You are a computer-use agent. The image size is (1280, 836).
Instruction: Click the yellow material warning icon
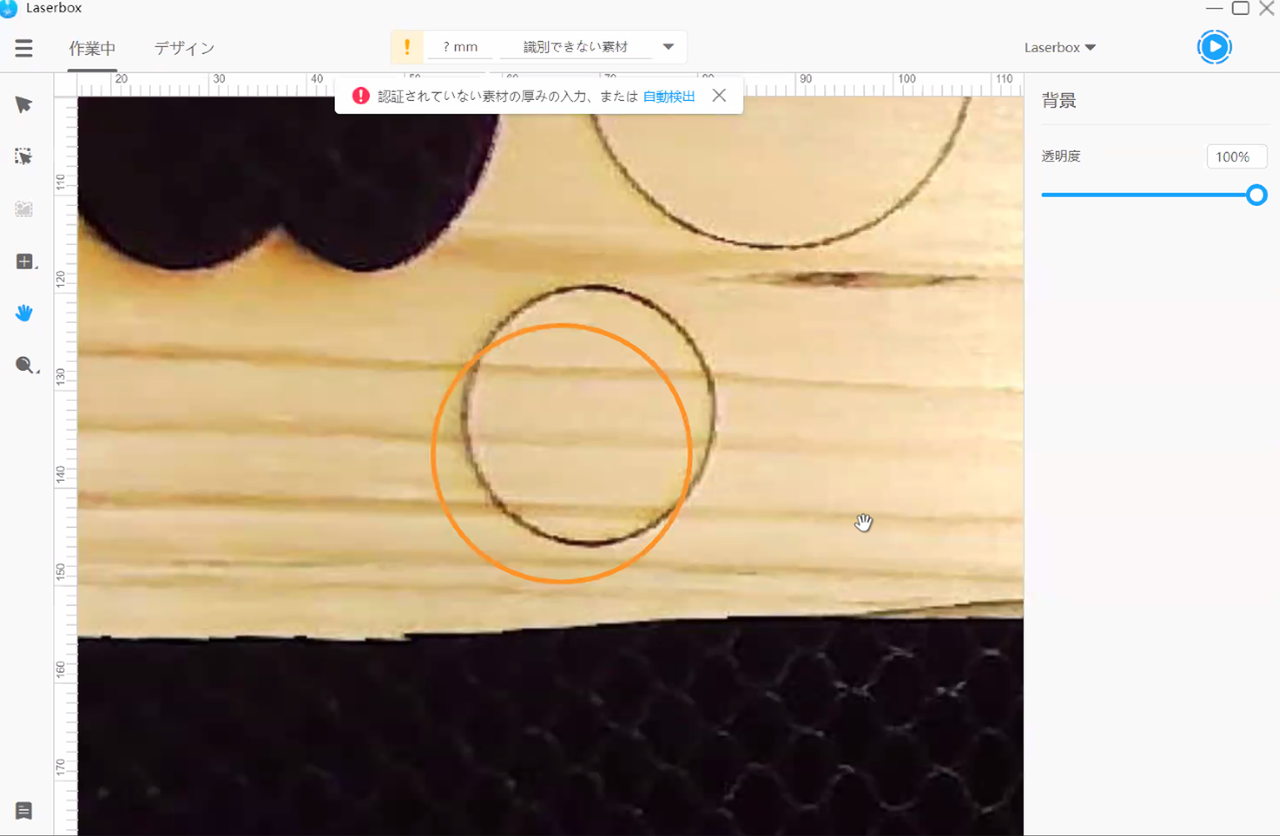coord(407,47)
